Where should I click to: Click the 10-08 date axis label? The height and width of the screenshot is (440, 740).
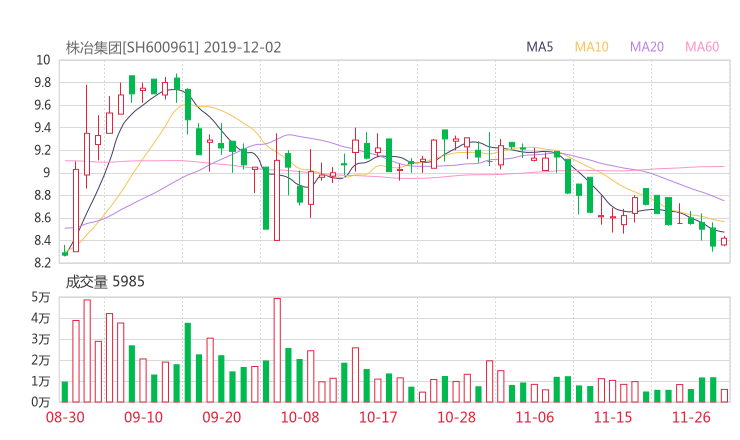(x=300, y=417)
